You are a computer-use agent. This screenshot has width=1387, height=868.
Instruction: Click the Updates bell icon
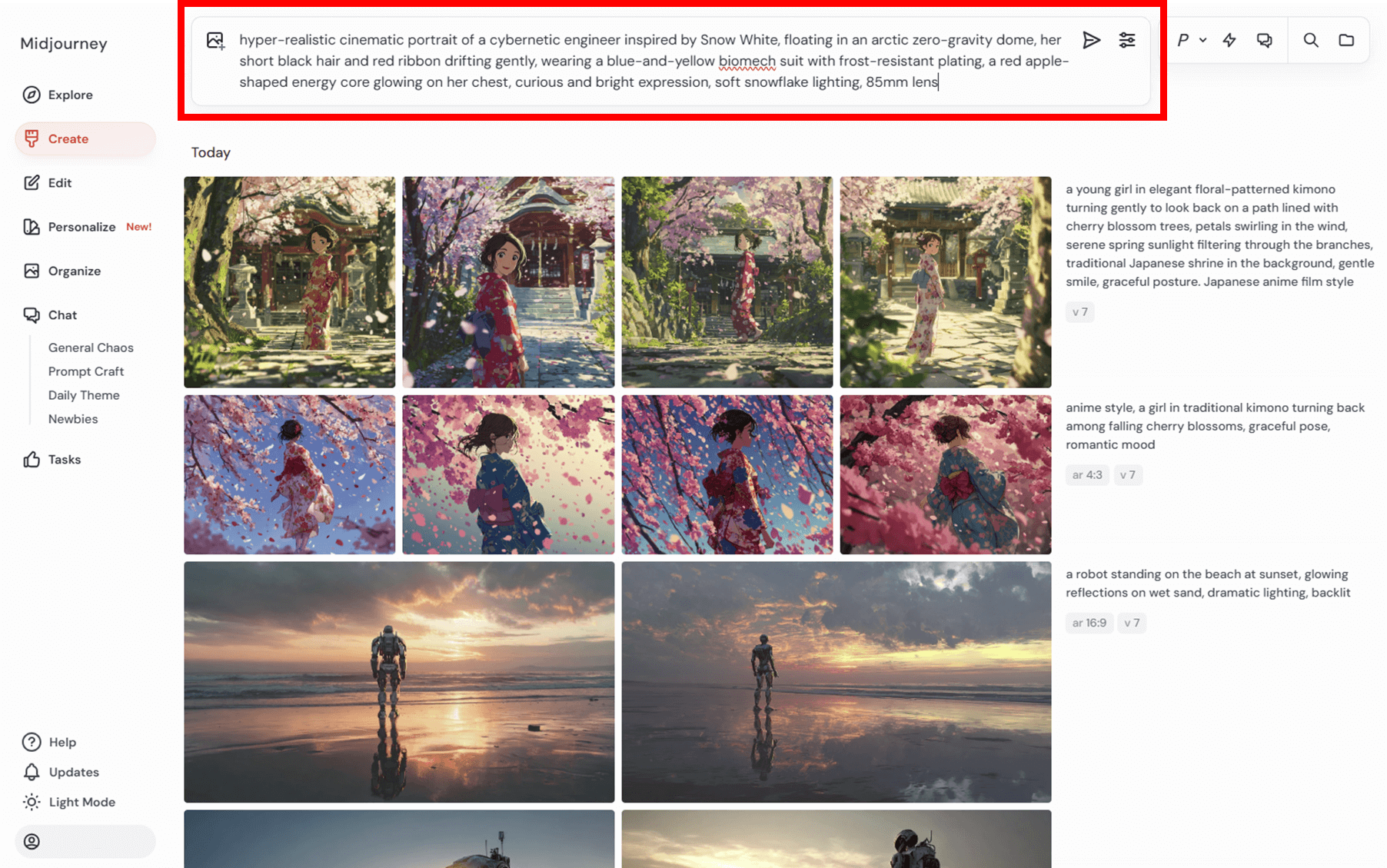32,772
